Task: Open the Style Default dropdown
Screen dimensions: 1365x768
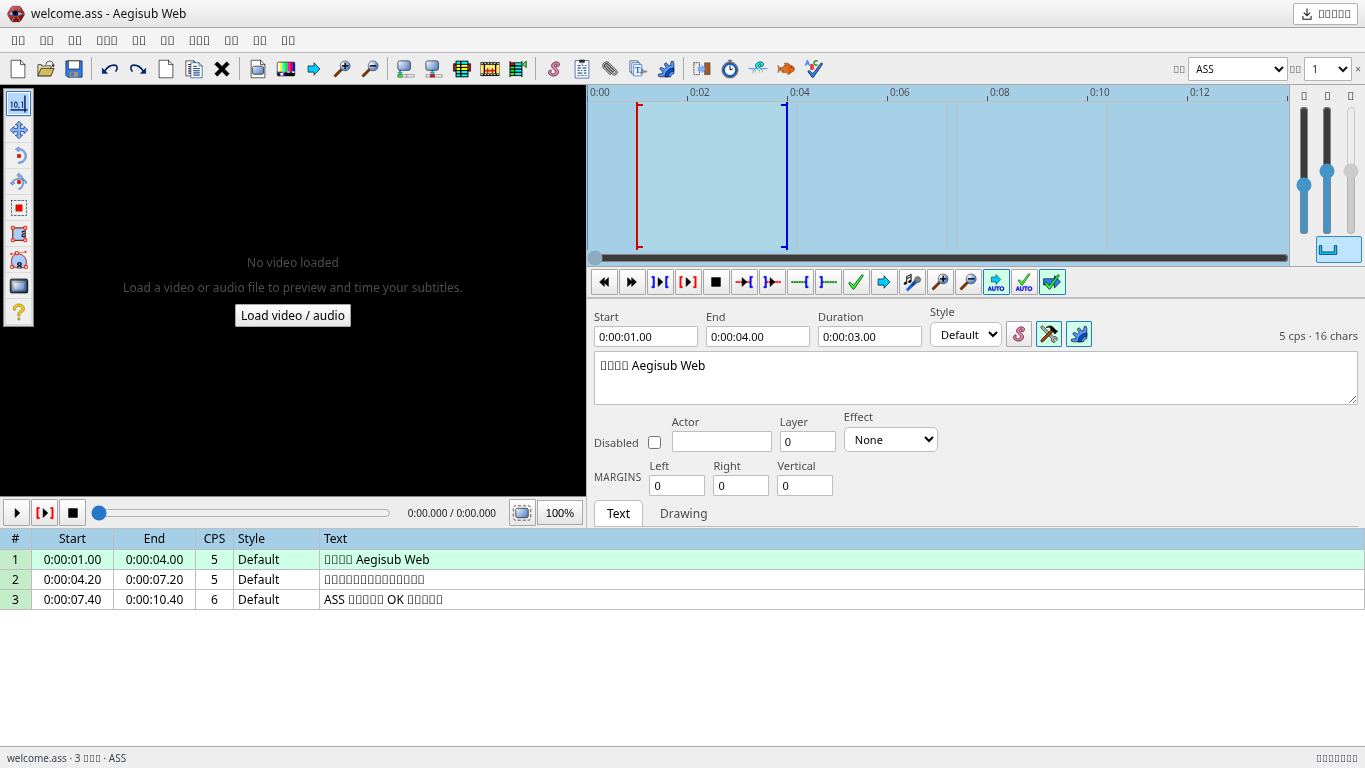Action: pyautogui.click(x=965, y=335)
